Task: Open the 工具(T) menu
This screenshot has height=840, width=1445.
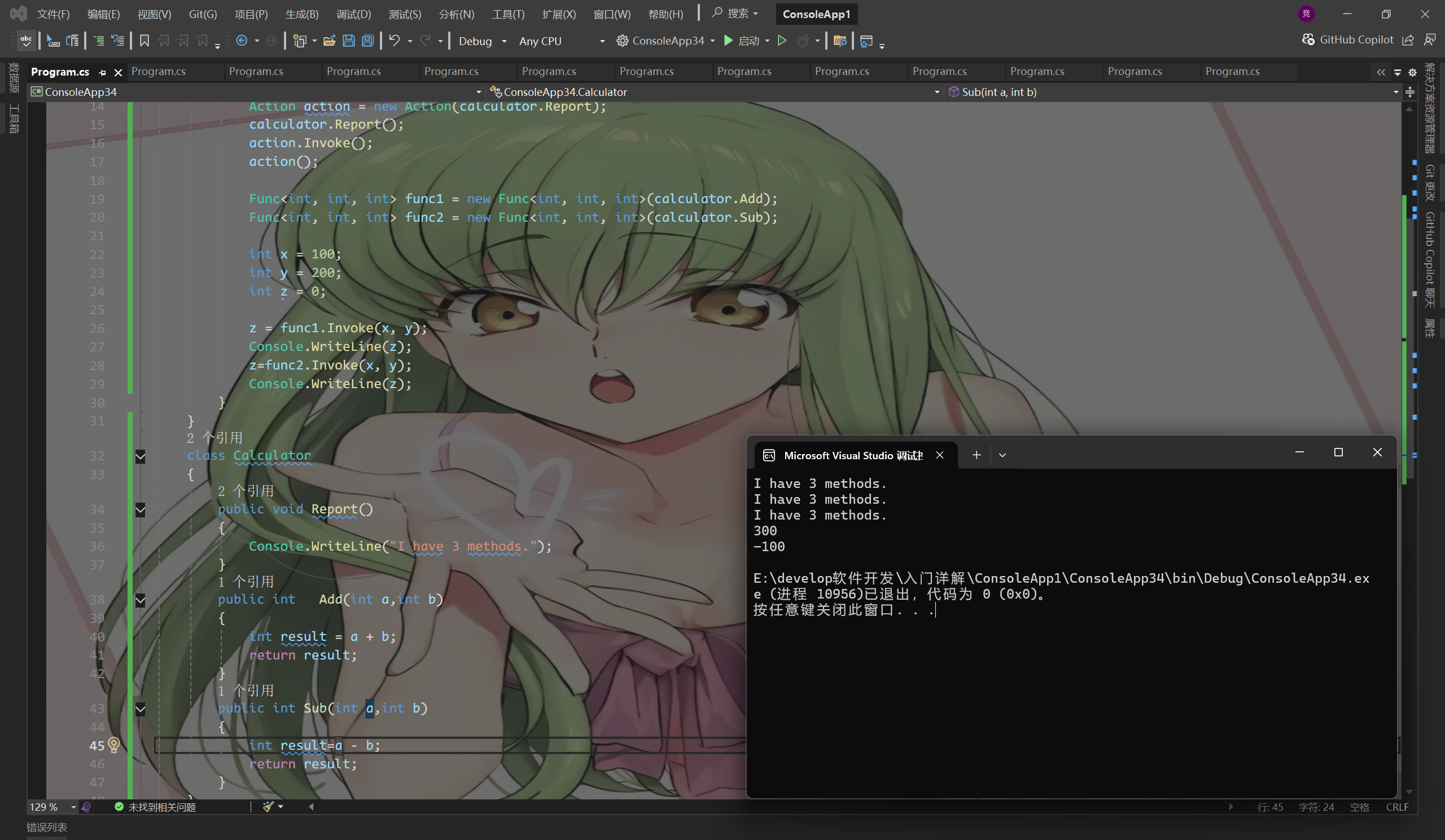Action: coord(508,14)
